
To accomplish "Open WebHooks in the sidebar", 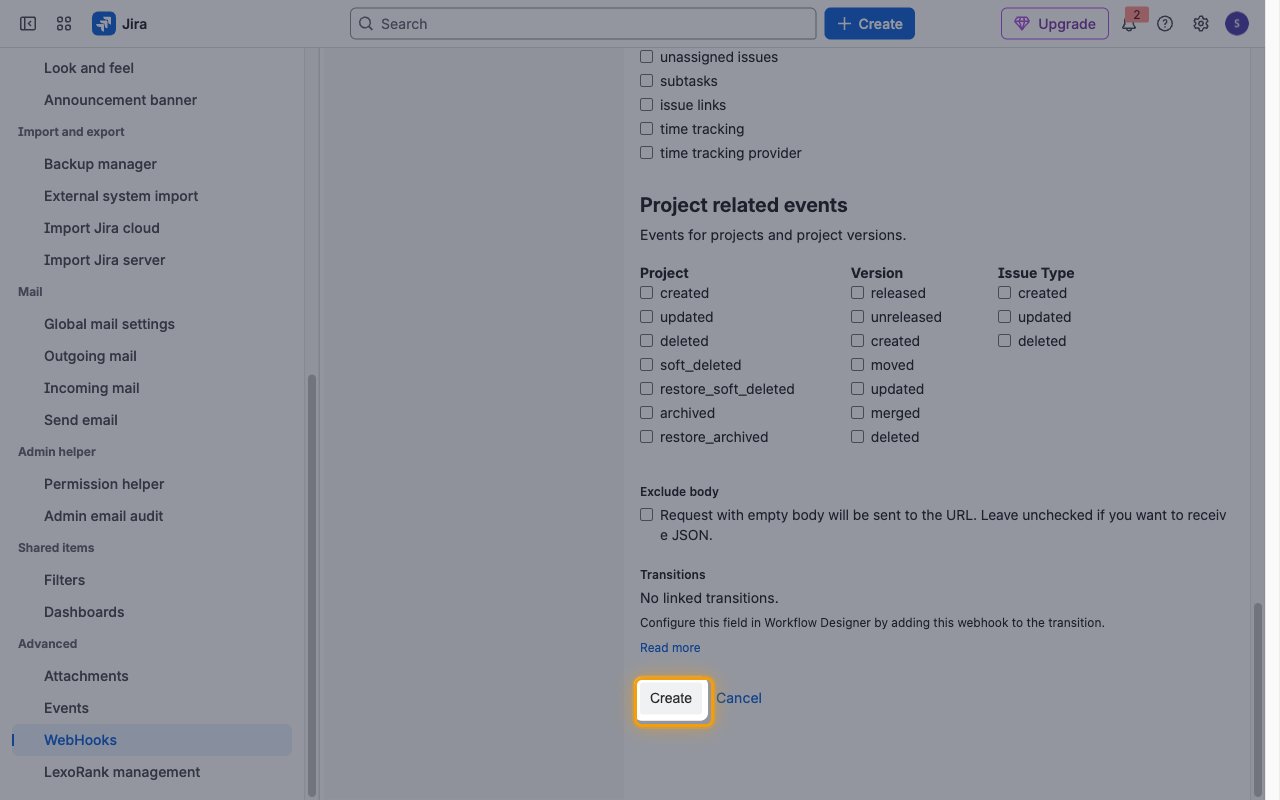I will tap(152, 740).
